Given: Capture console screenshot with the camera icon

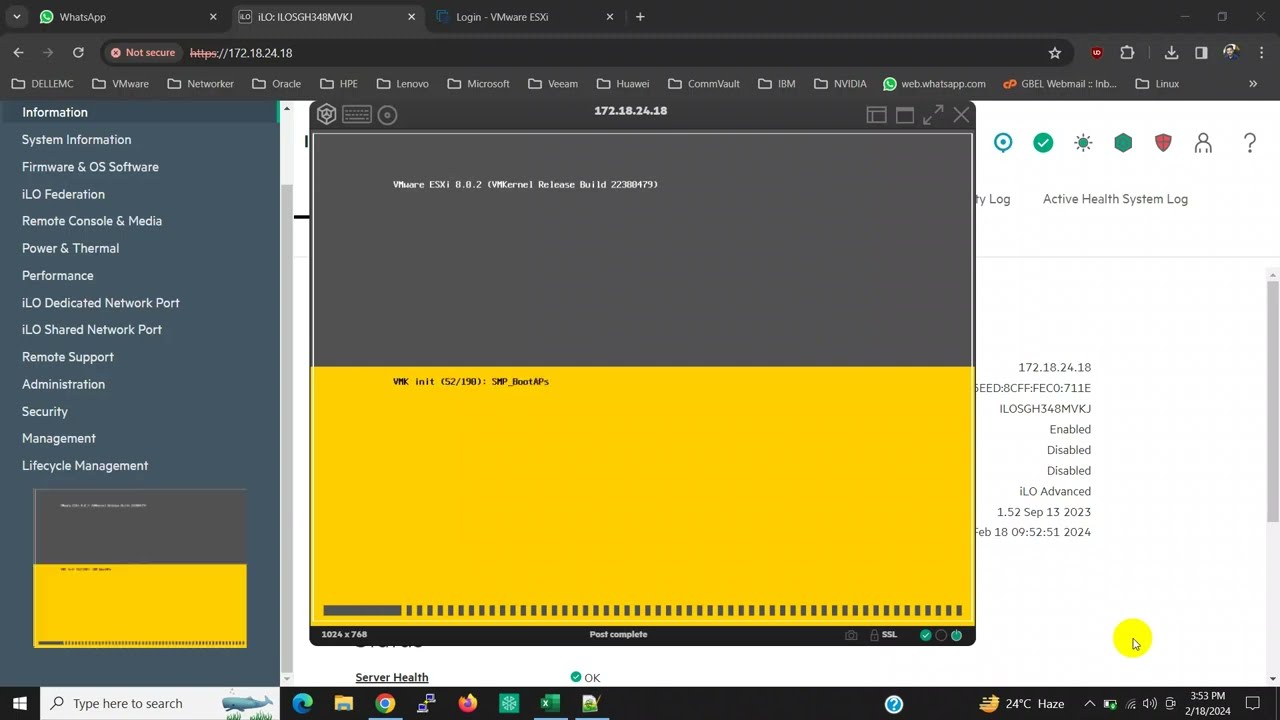Looking at the screenshot, I should (851, 635).
